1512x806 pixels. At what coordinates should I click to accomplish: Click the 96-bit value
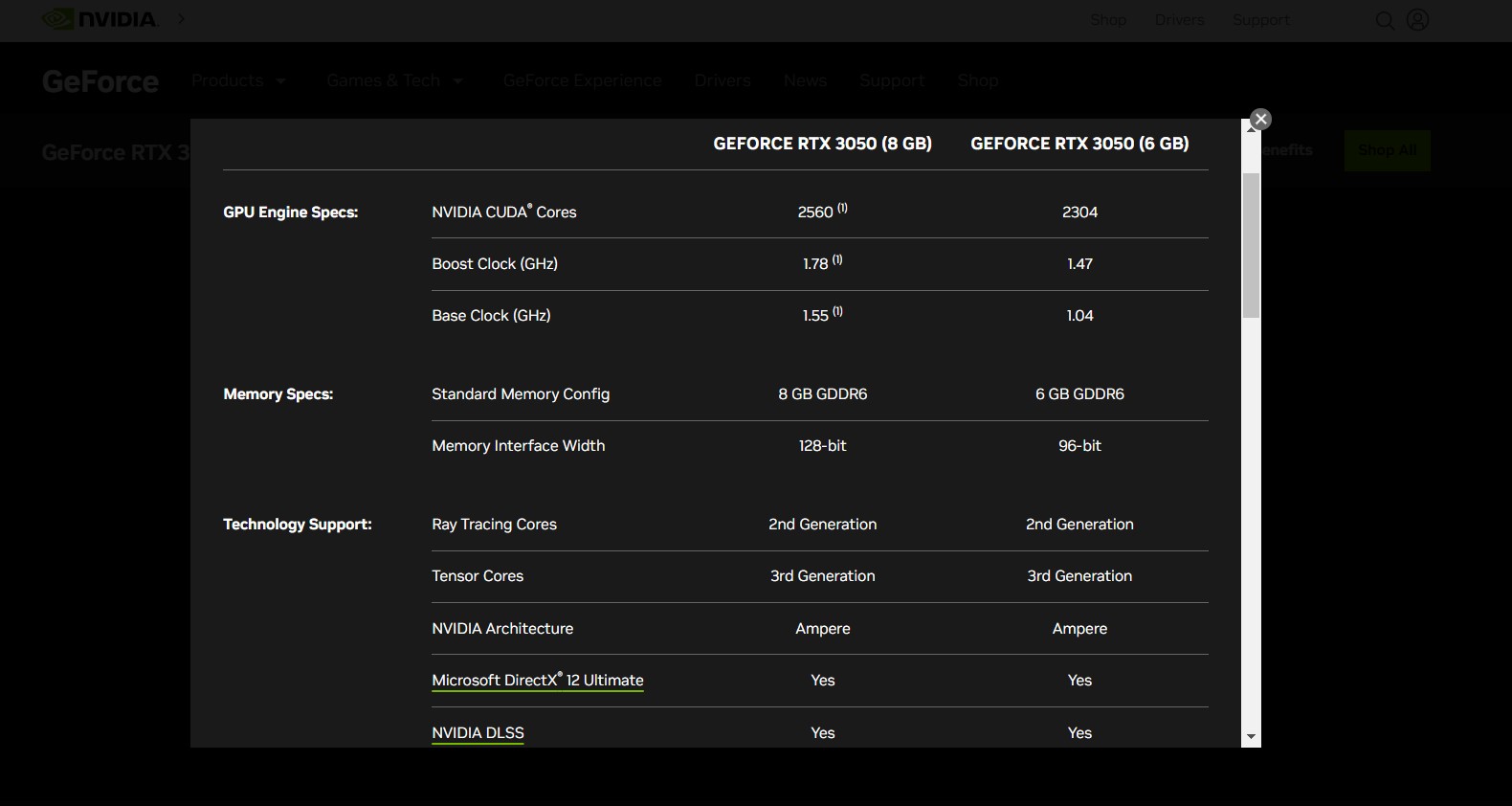coord(1079,446)
